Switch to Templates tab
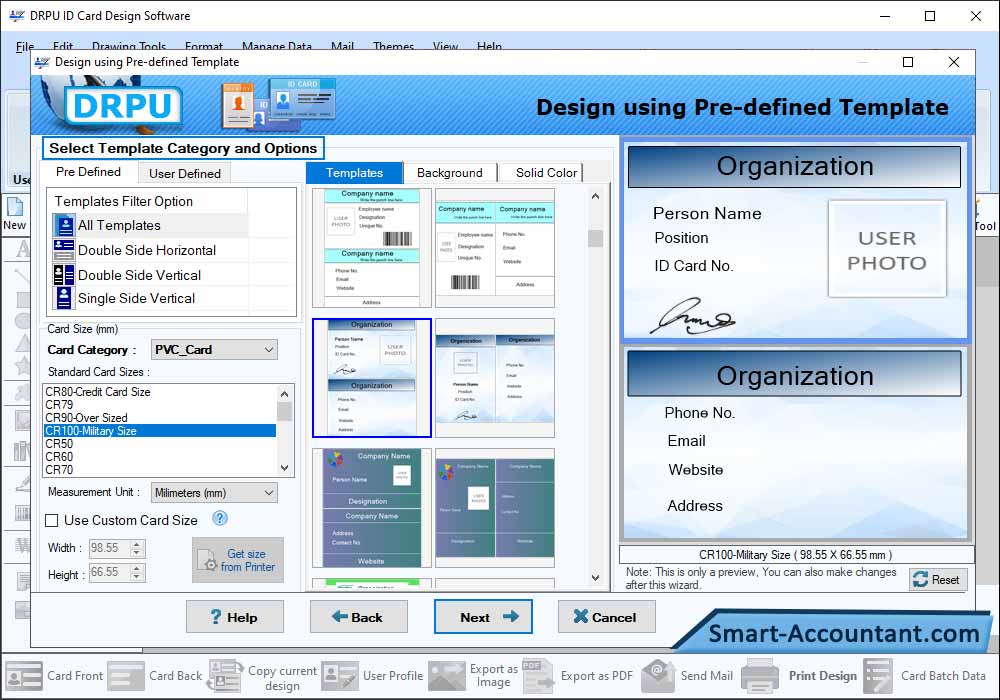Image resolution: width=1000 pixels, height=700 pixels. 355,173
